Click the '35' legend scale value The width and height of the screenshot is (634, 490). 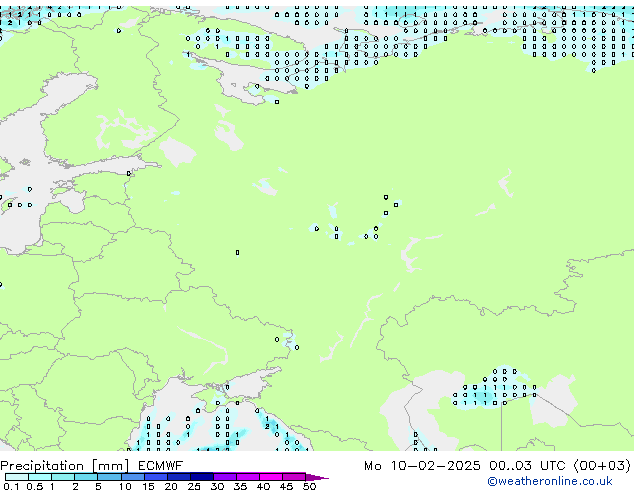240,486
